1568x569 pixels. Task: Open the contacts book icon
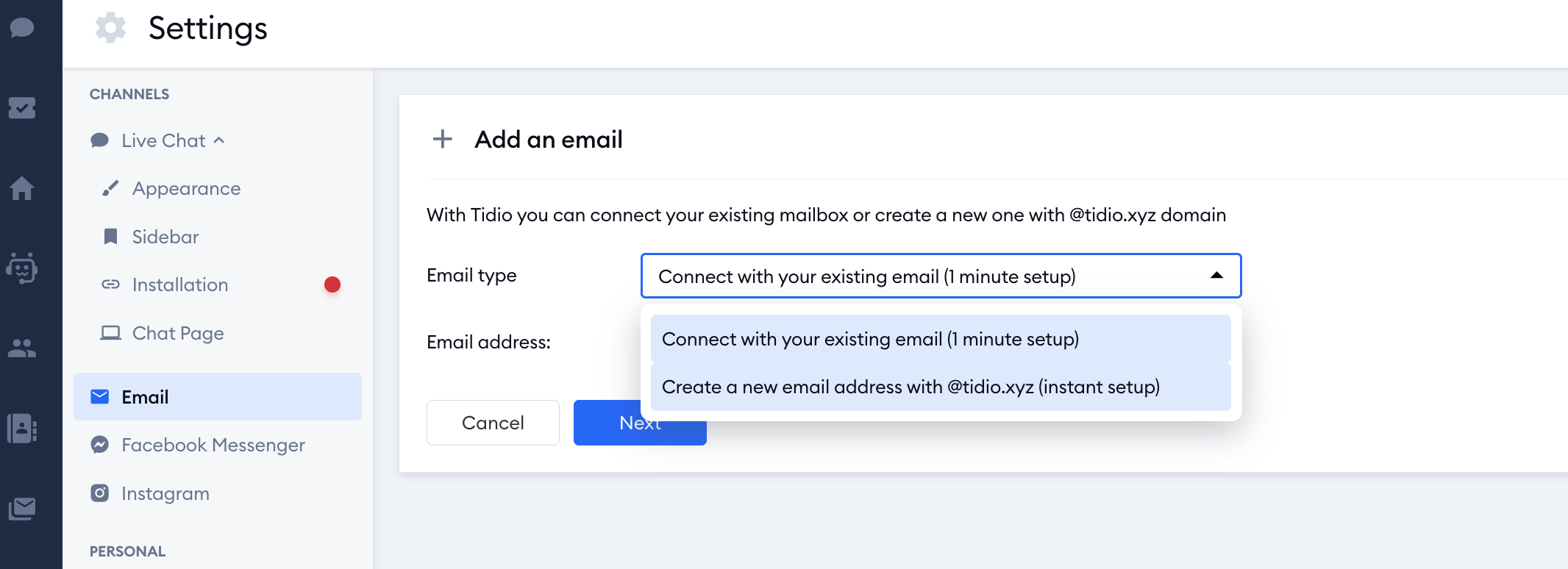tap(22, 429)
